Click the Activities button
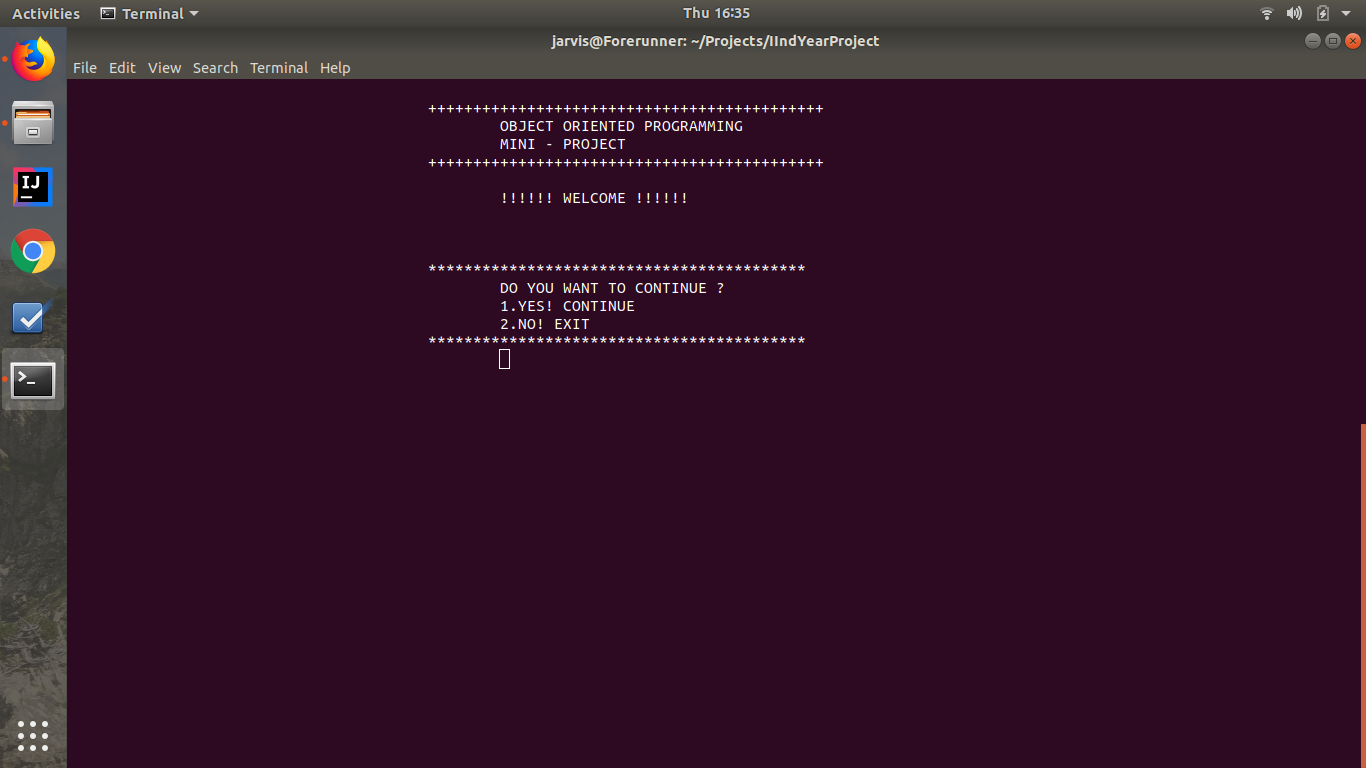 click(46, 14)
